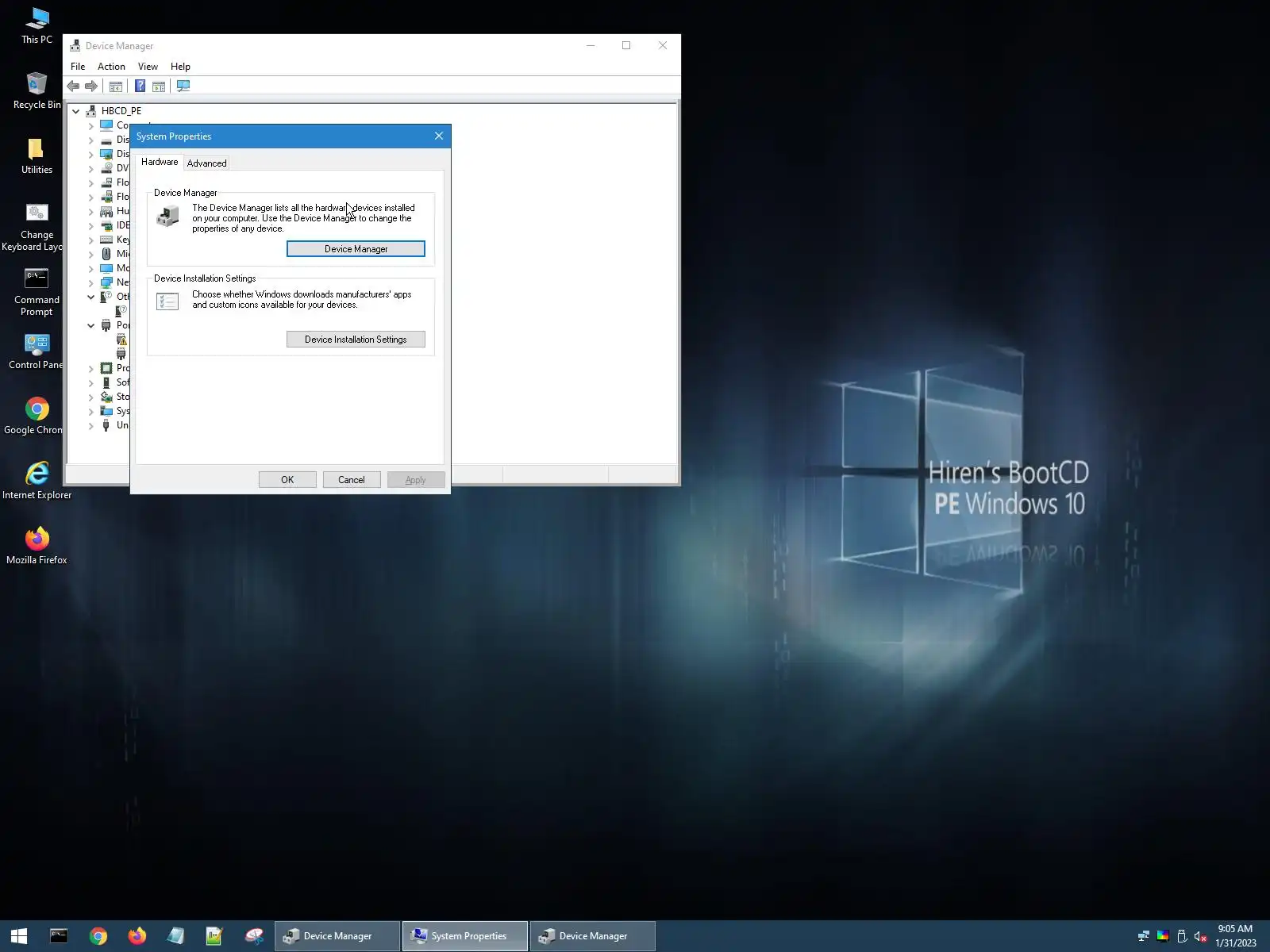Image resolution: width=1270 pixels, height=952 pixels.
Task: Expand the 'Sto' storage controllers node
Action: tap(90, 397)
